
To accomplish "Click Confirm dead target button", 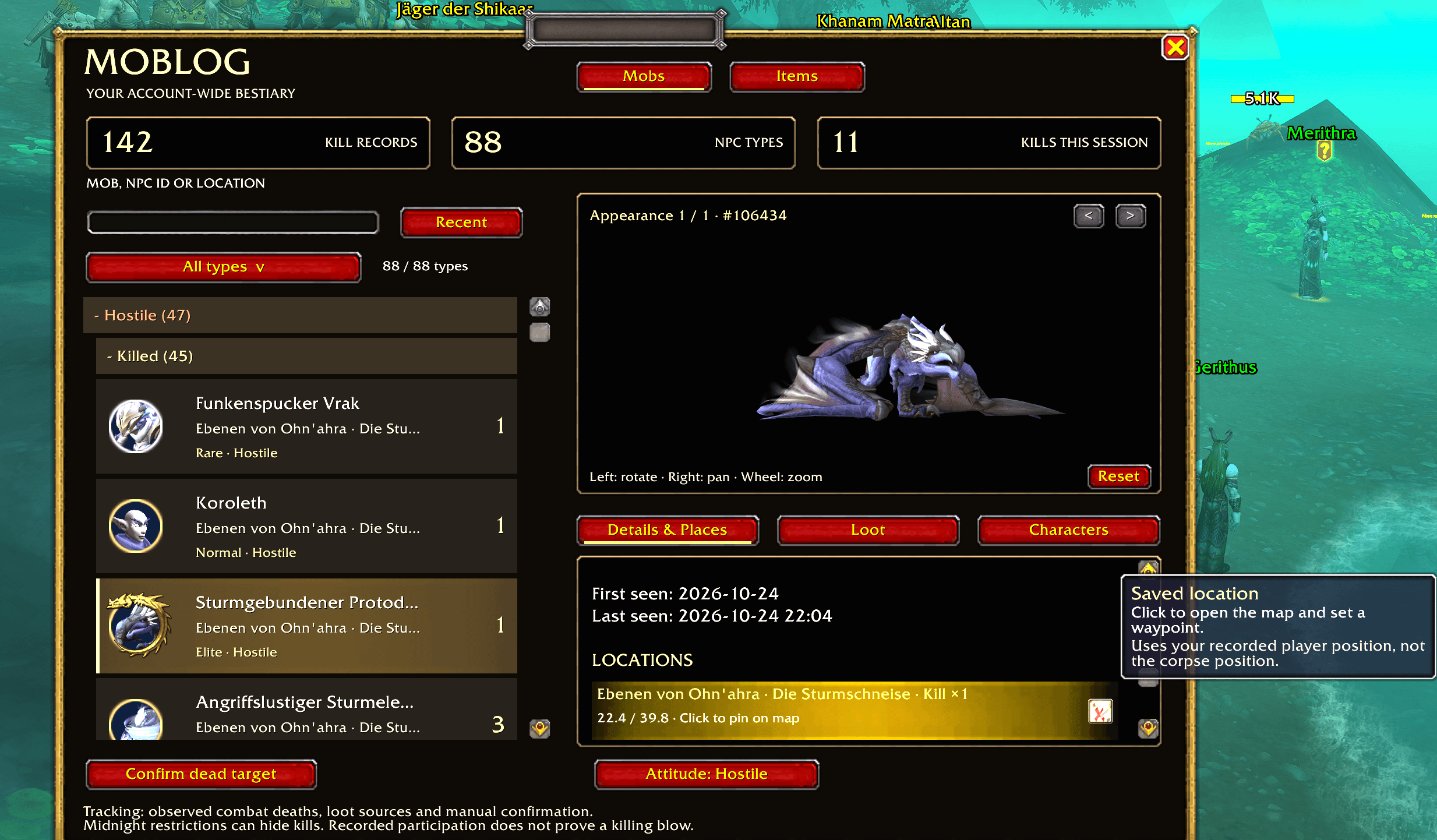I will click(201, 774).
